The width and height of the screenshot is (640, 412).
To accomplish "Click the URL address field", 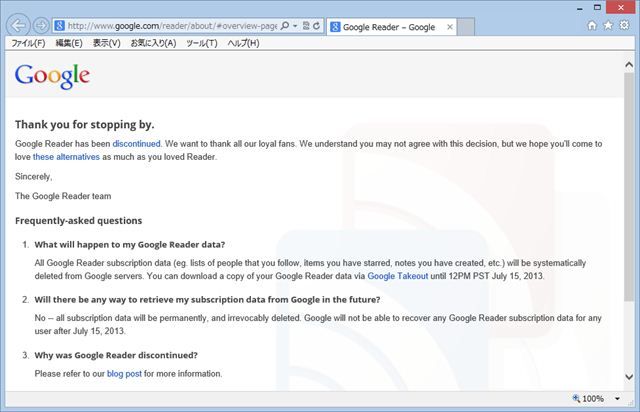I will (172, 26).
